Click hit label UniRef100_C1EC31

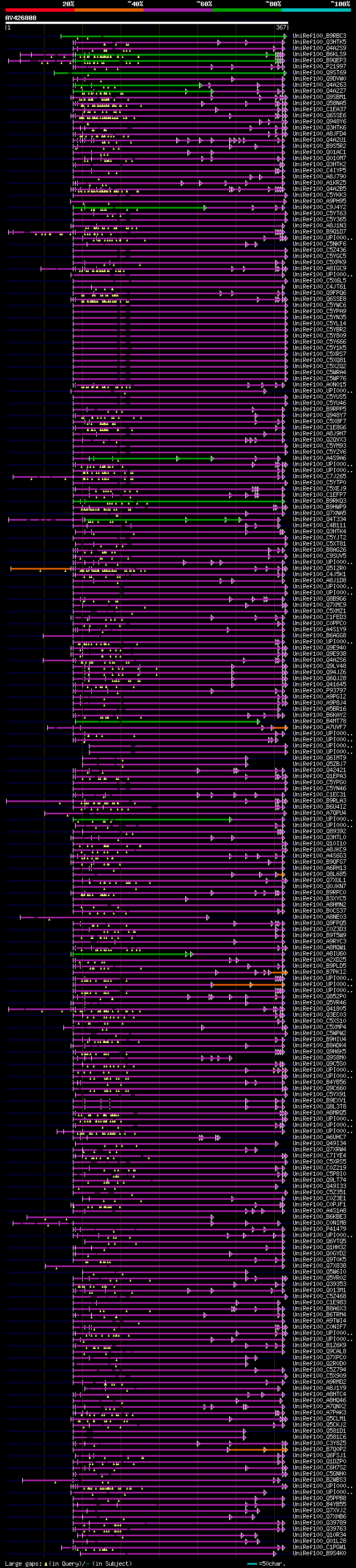319,794
